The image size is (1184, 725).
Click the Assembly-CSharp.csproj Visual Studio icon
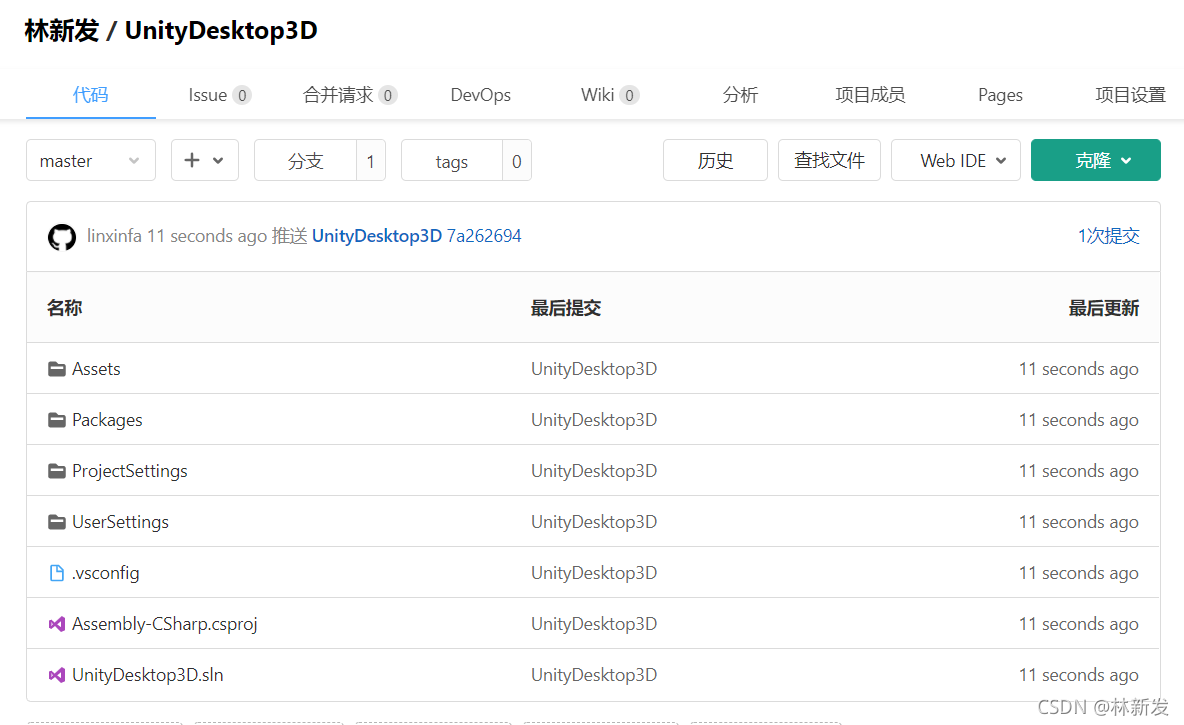[x=57, y=624]
